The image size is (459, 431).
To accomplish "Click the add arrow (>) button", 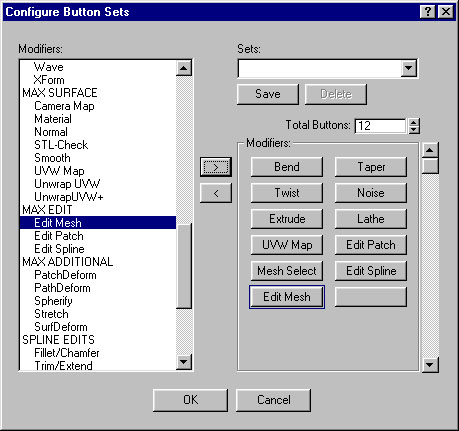I will [x=216, y=167].
